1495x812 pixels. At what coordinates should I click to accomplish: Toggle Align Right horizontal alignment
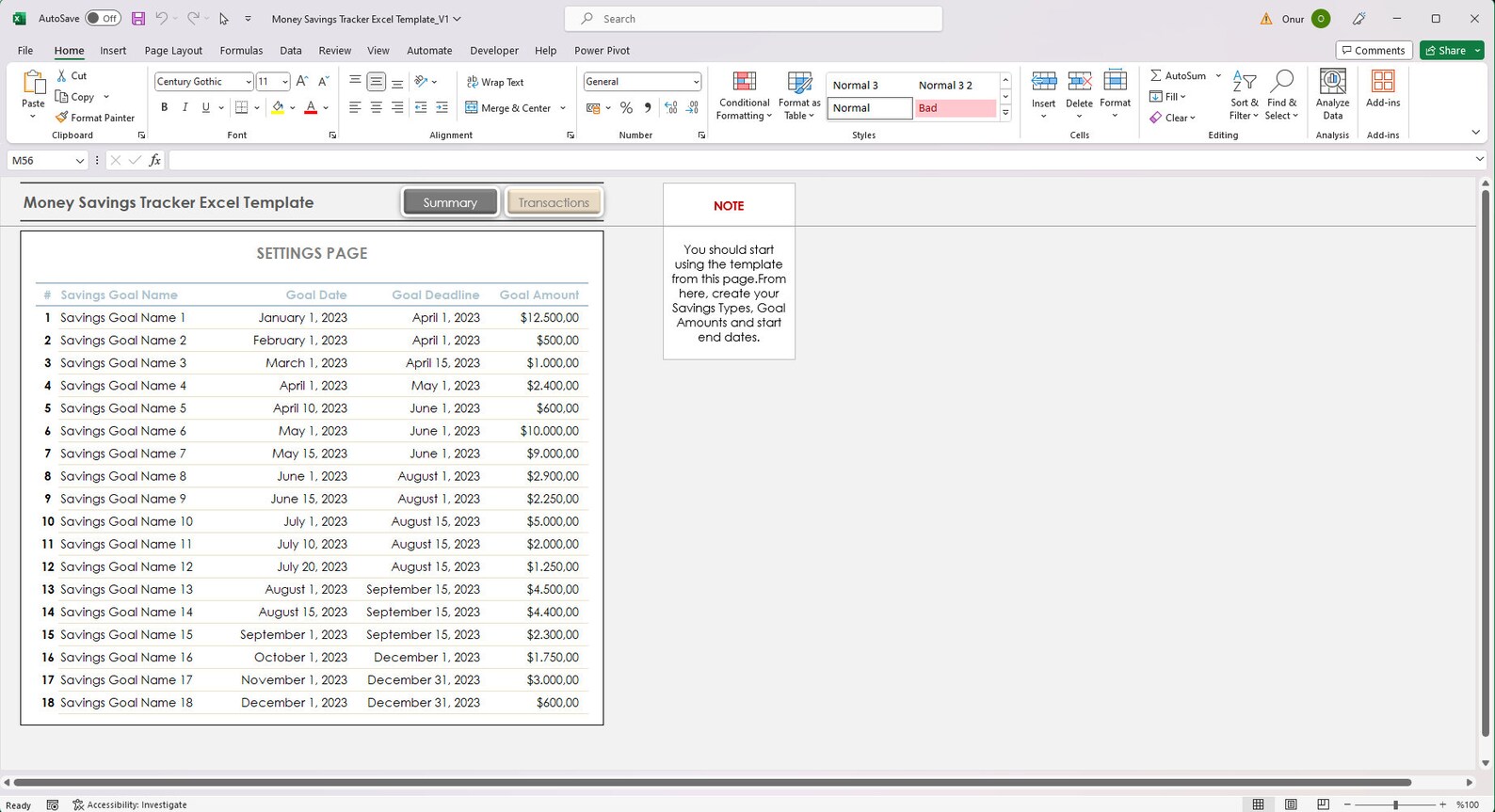click(x=397, y=107)
